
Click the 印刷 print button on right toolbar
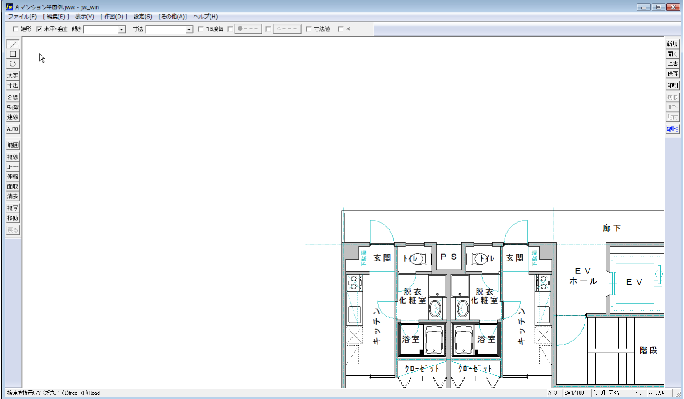[672, 86]
